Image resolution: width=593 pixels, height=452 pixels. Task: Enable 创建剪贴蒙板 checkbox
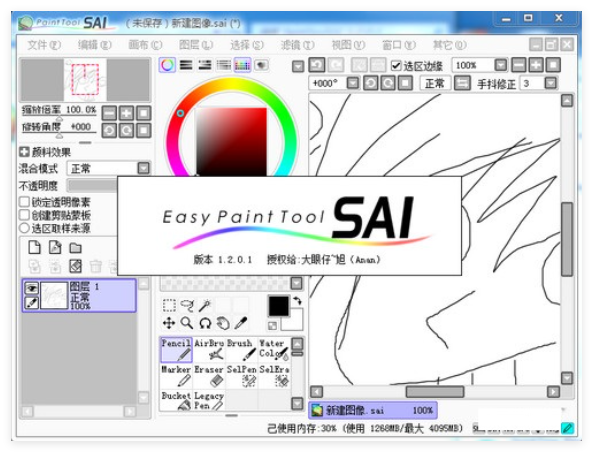tap(24, 215)
